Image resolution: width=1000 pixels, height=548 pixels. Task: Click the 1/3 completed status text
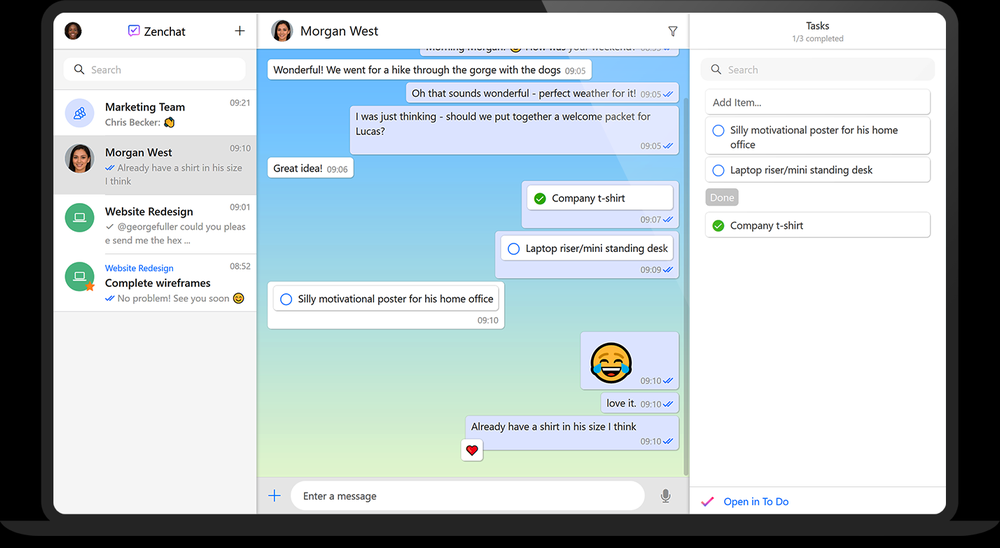817,39
